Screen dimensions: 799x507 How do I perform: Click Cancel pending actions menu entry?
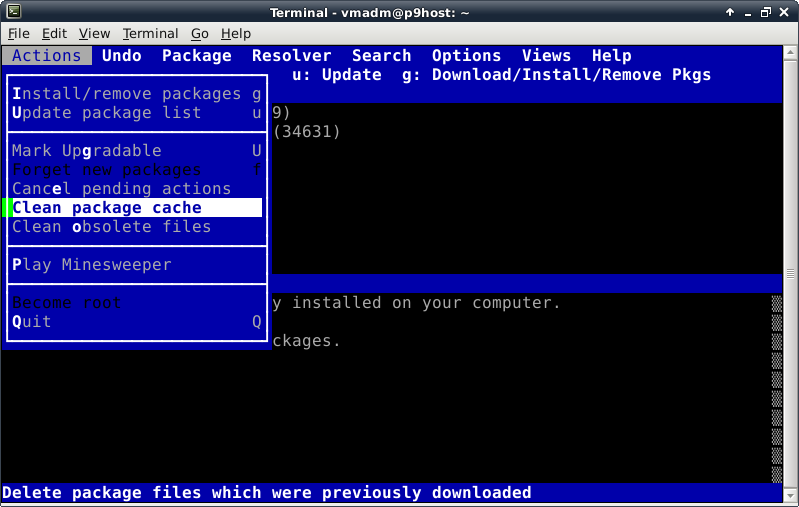pos(122,189)
